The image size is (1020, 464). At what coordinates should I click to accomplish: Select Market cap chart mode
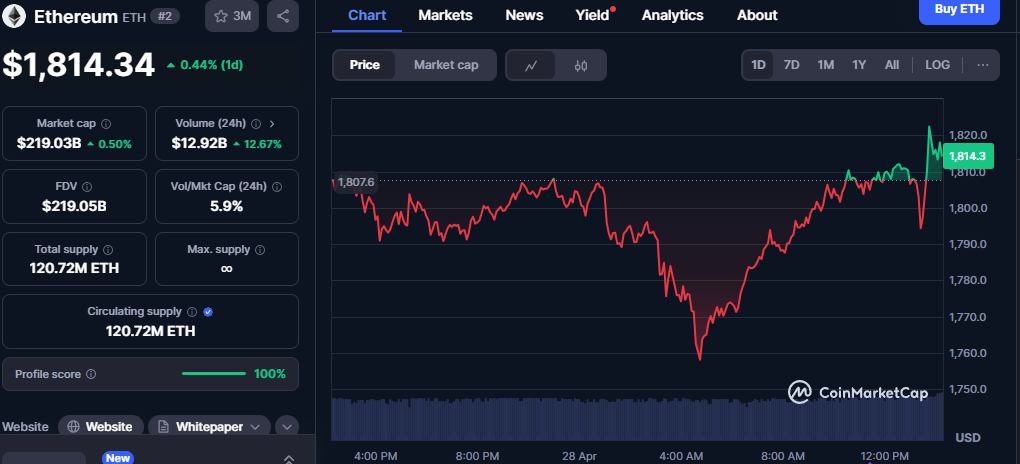(446, 65)
